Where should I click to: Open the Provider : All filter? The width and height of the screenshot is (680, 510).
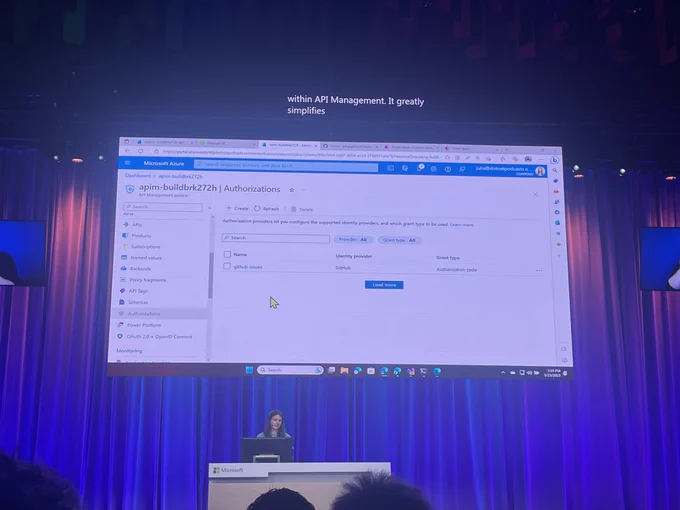pyautogui.click(x=353, y=239)
